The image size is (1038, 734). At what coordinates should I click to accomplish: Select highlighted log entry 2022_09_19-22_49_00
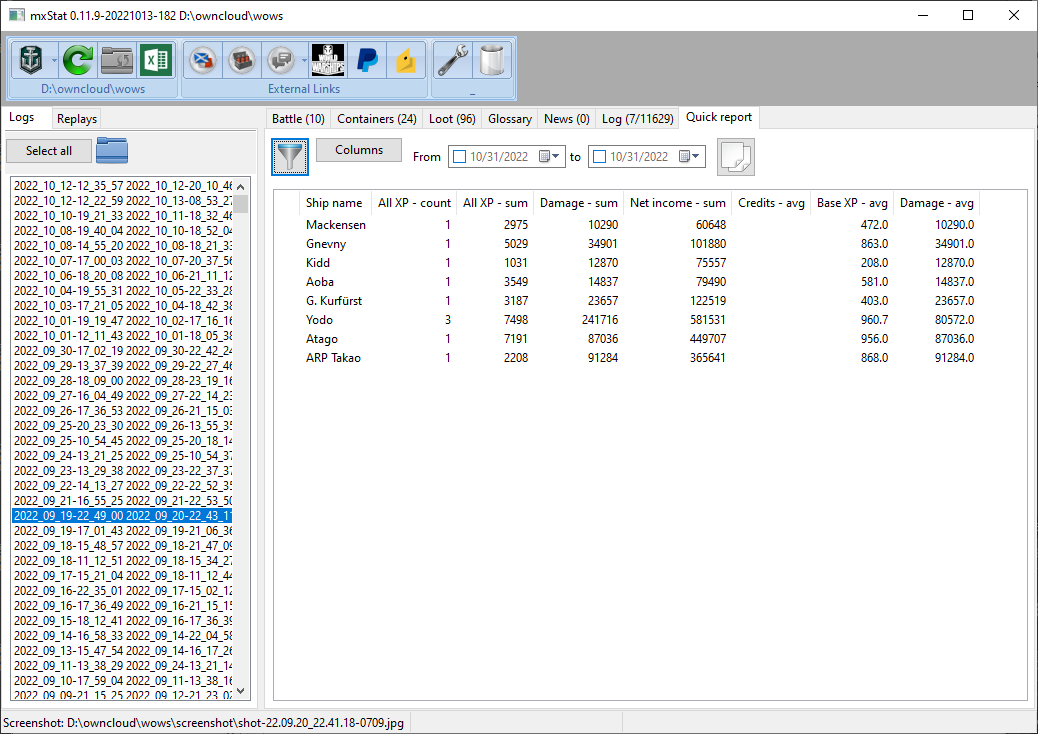[x=122, y=516]
